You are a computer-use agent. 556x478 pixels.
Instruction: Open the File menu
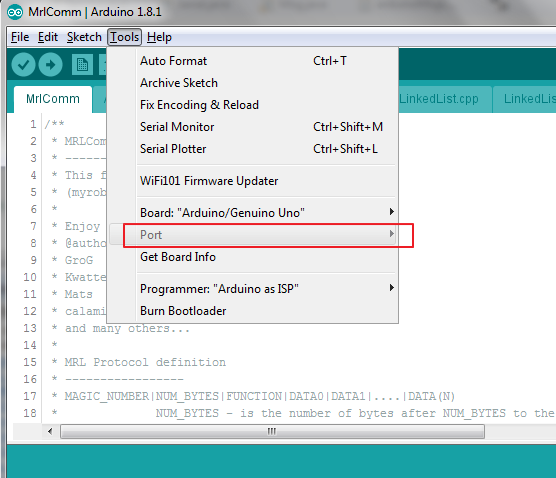[x=20, y=37]
